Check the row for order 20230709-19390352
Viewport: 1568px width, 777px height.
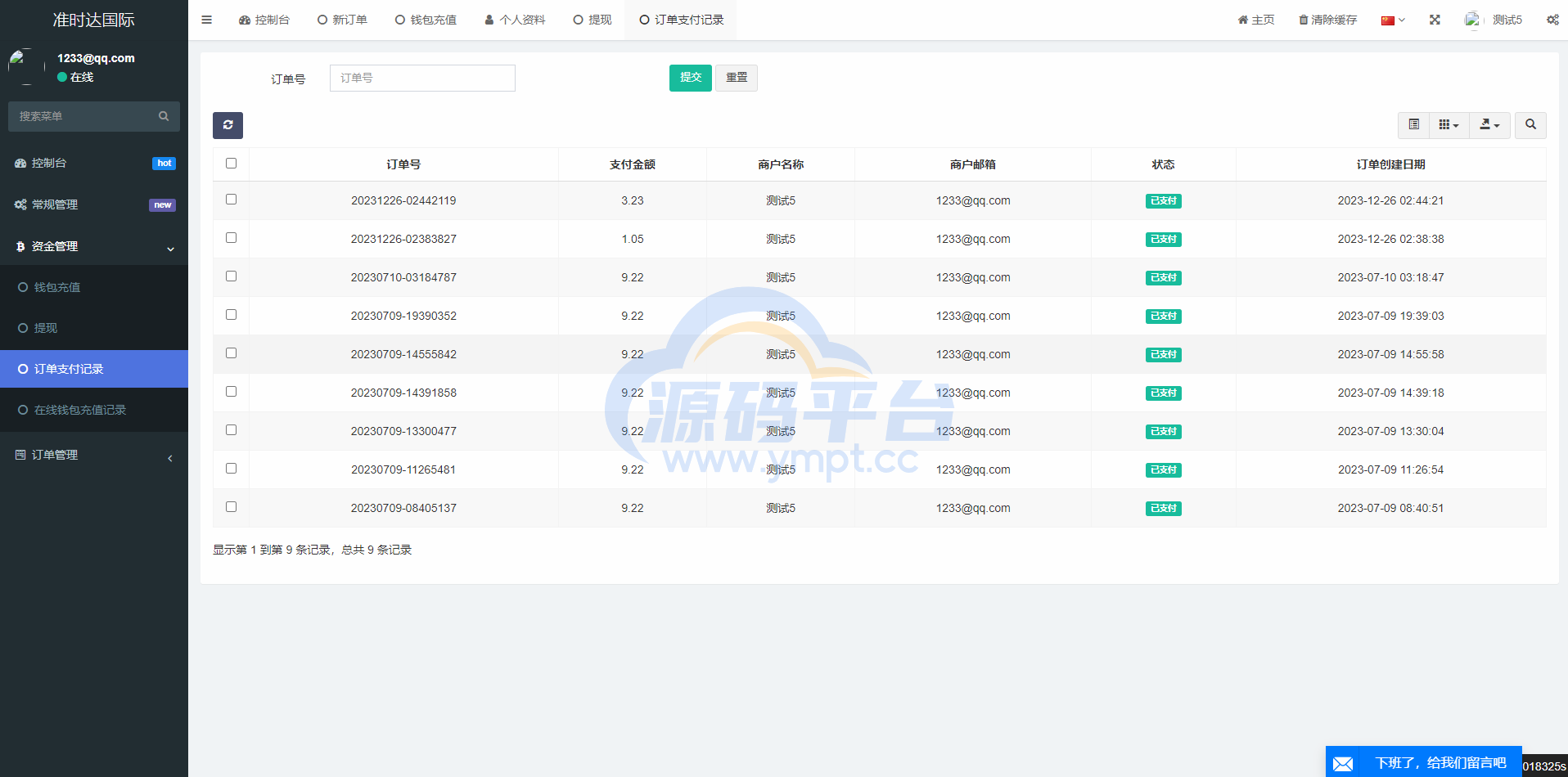pyautogui.click(x=231, y=315)
